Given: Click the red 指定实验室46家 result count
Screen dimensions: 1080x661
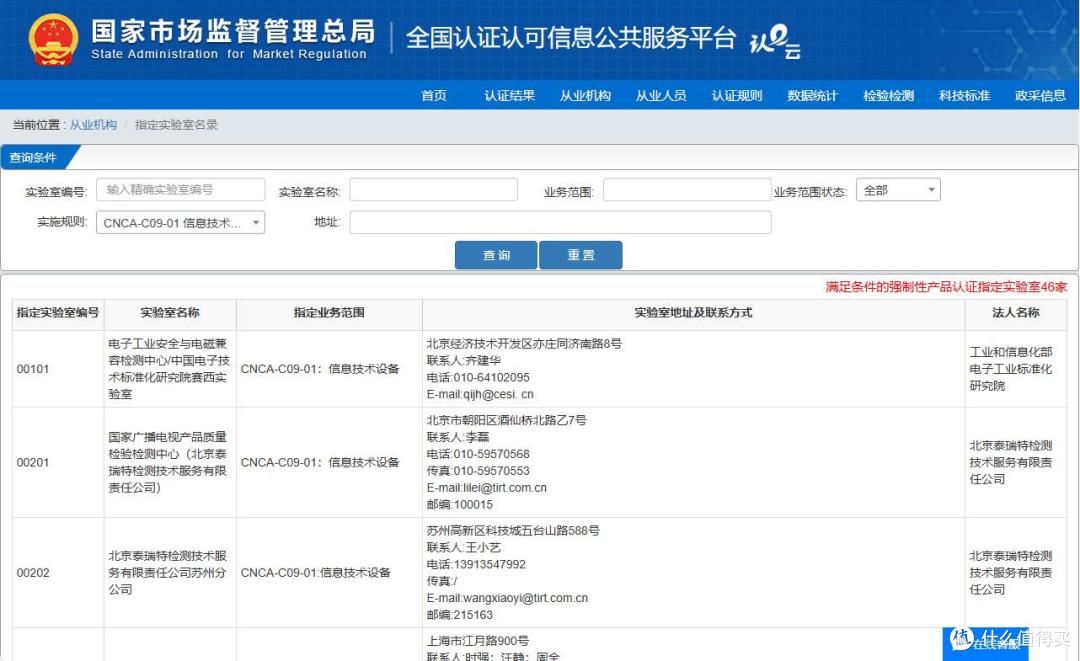Looking at the screenshot, I should pos(946,286).
